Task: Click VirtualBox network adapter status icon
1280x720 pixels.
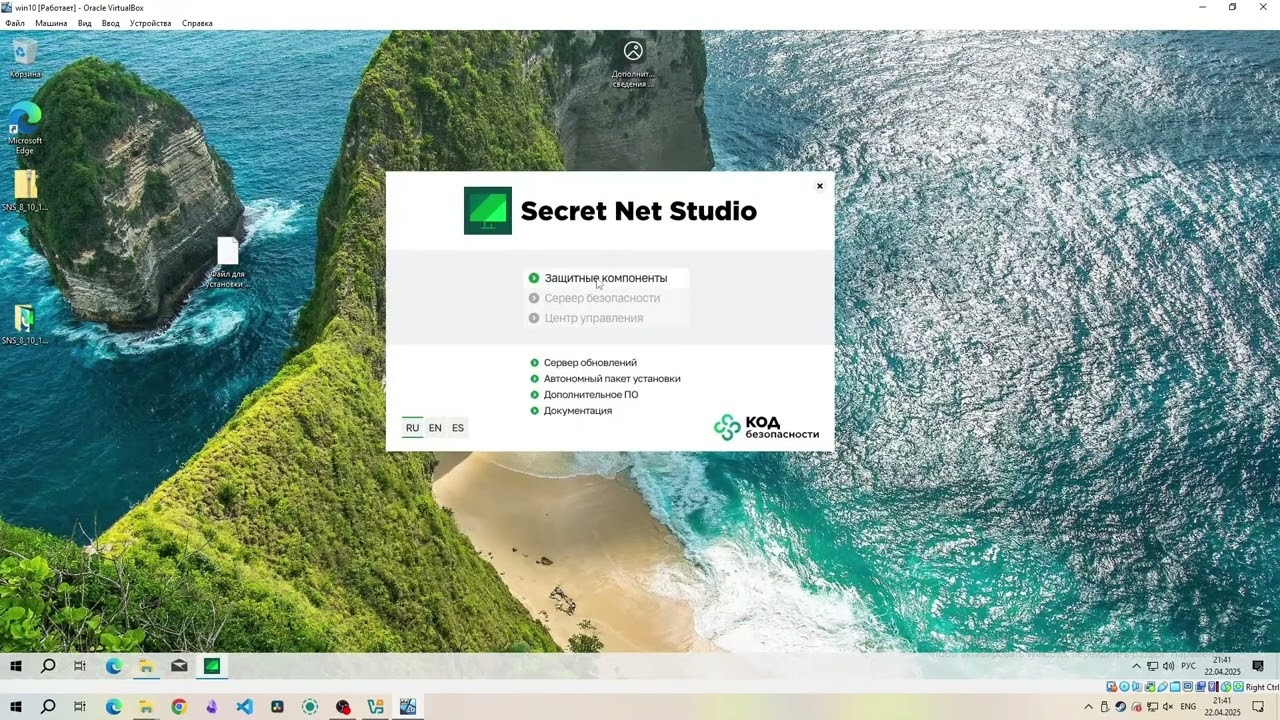Action: (1149, 687)
